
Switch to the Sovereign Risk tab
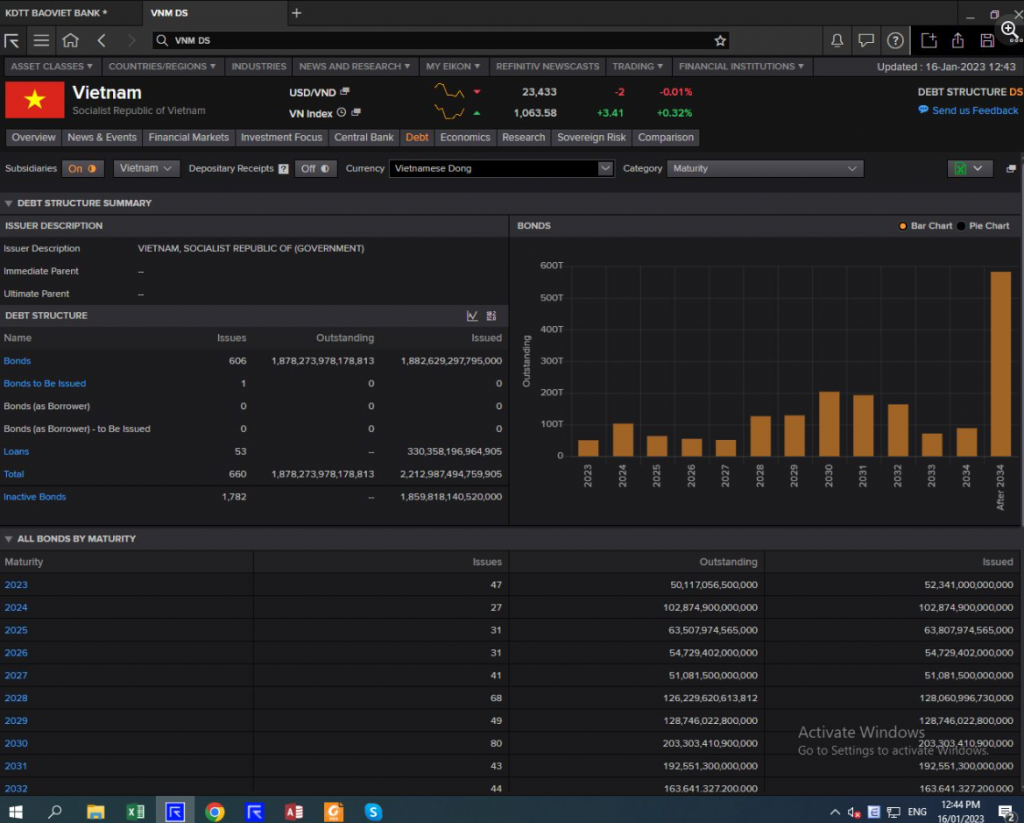(591, 137)
